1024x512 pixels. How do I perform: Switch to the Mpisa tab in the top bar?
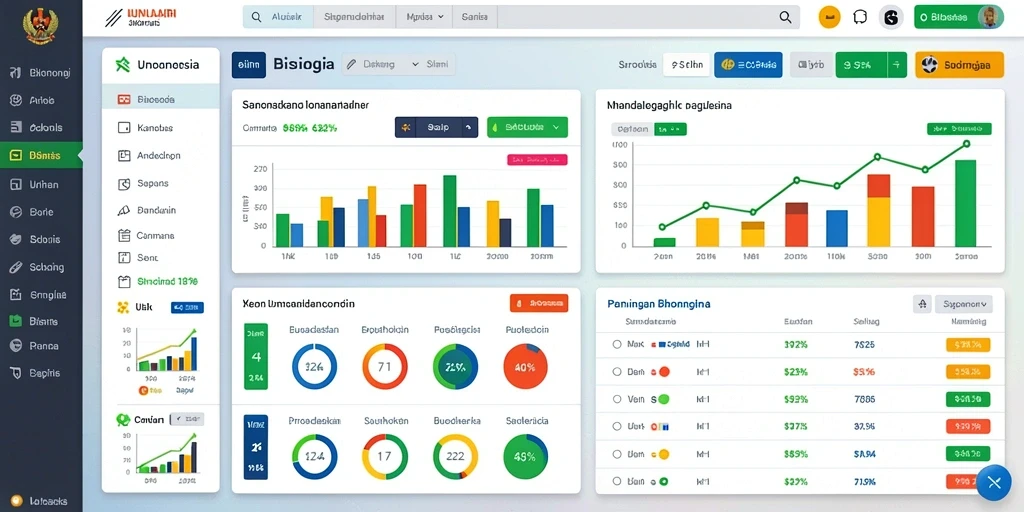(424, 17)
